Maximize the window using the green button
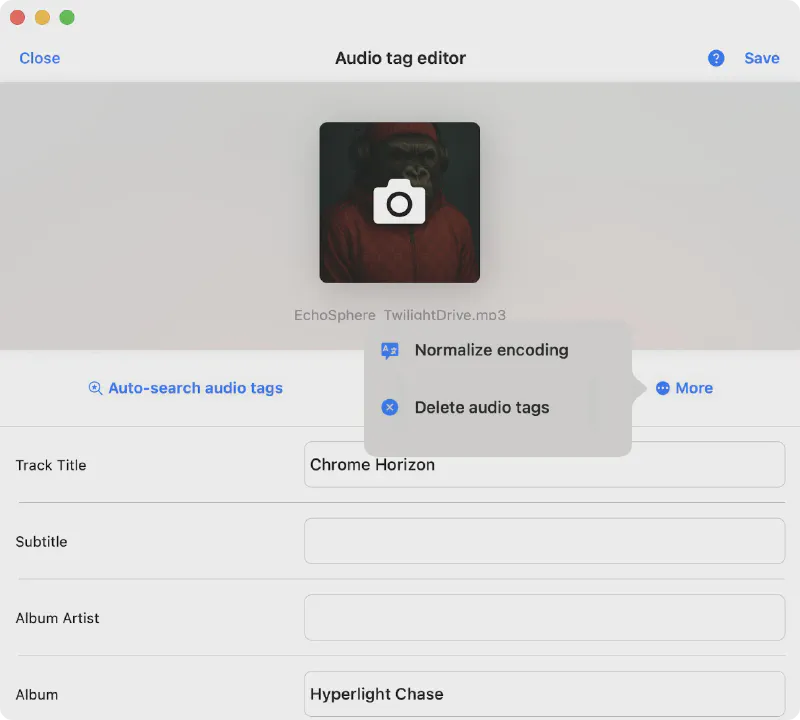This screenshot has width=800, height=720. pyautogui.click(x=67, y=17)
